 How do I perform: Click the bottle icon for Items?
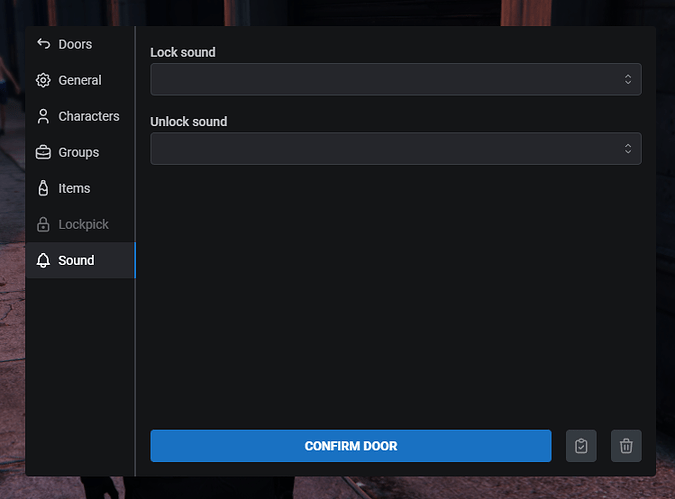pyautogui.click(x=43, y=188)
